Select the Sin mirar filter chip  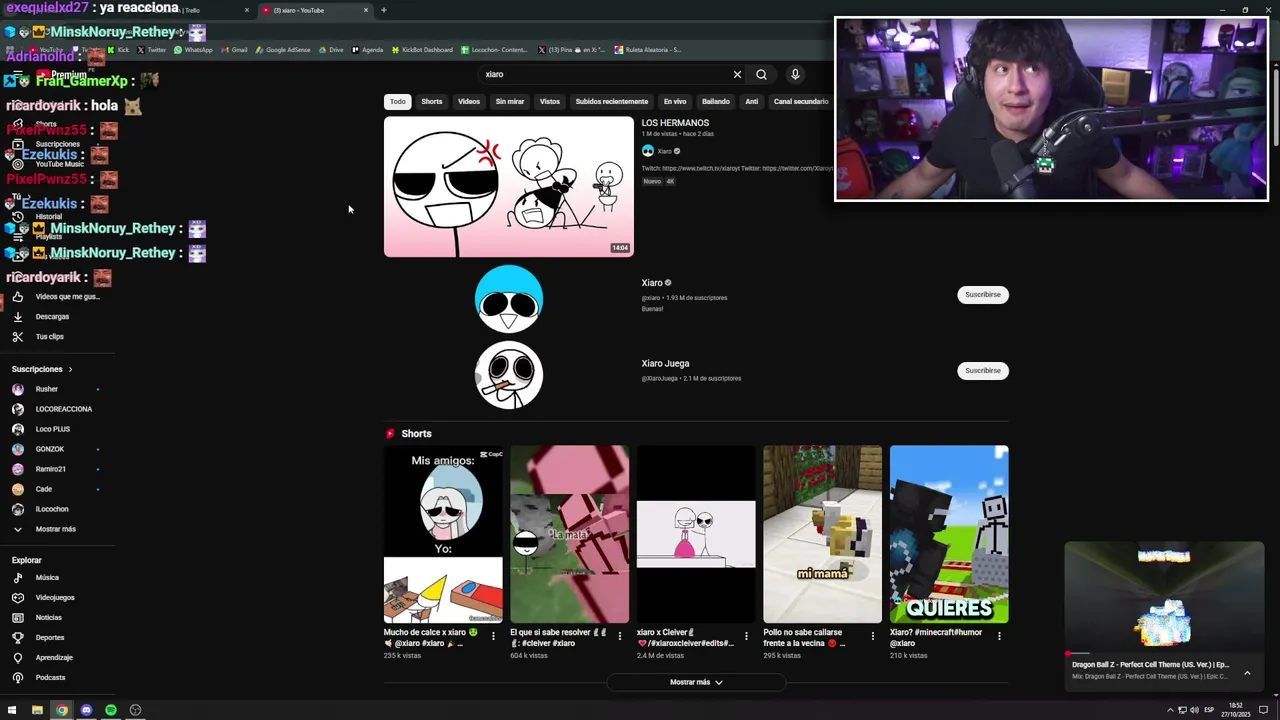(510, 101)
